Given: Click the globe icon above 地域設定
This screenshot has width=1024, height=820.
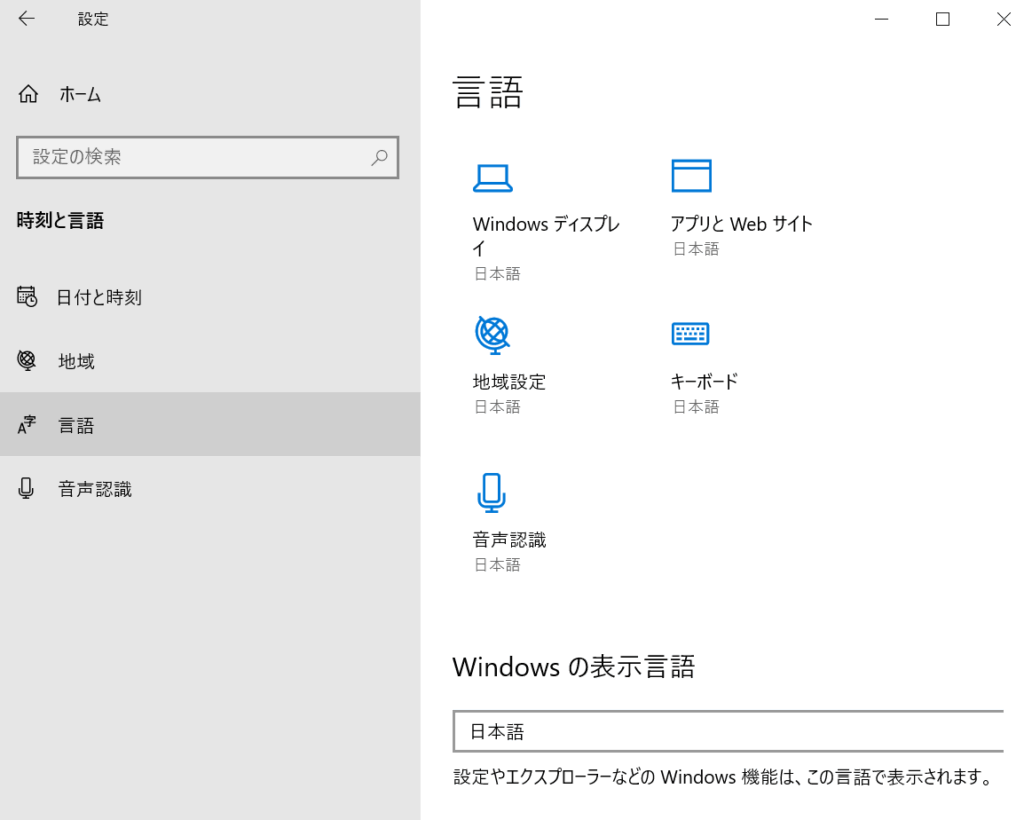Looking at the screenshot, I should tap(492, 334).
